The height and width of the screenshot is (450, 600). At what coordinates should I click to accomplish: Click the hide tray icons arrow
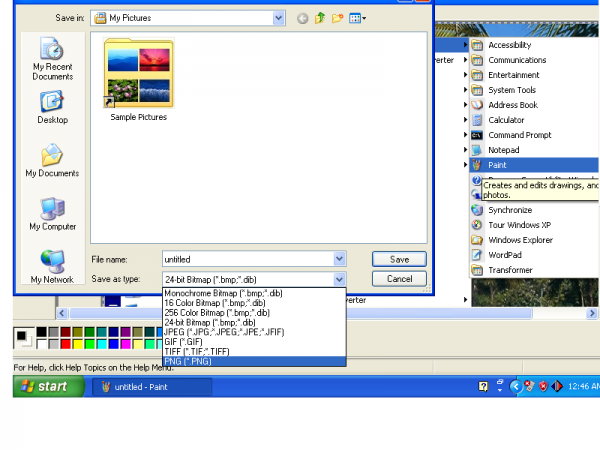[515, 386]
